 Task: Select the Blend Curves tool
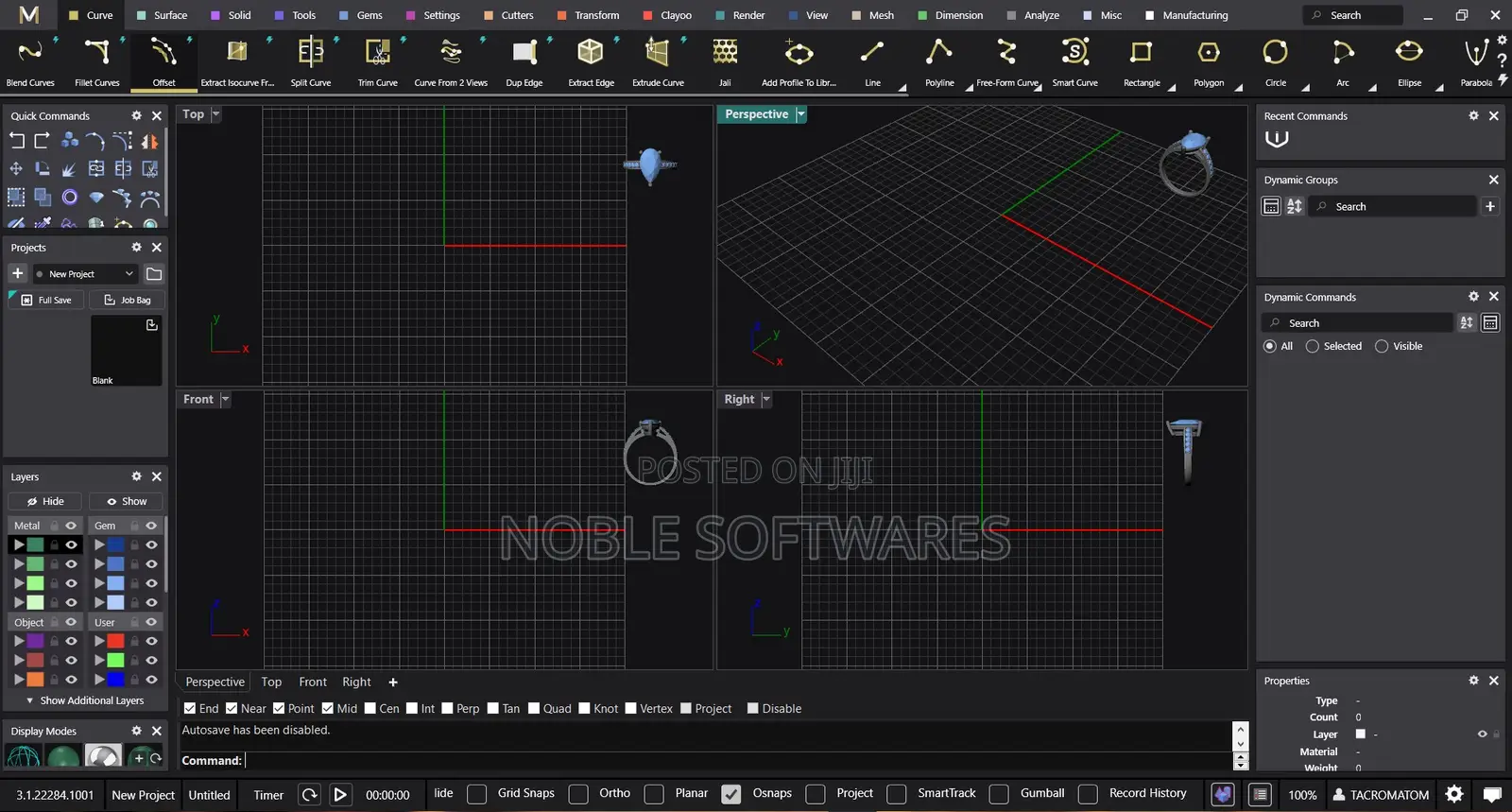[x=30, y=62]
